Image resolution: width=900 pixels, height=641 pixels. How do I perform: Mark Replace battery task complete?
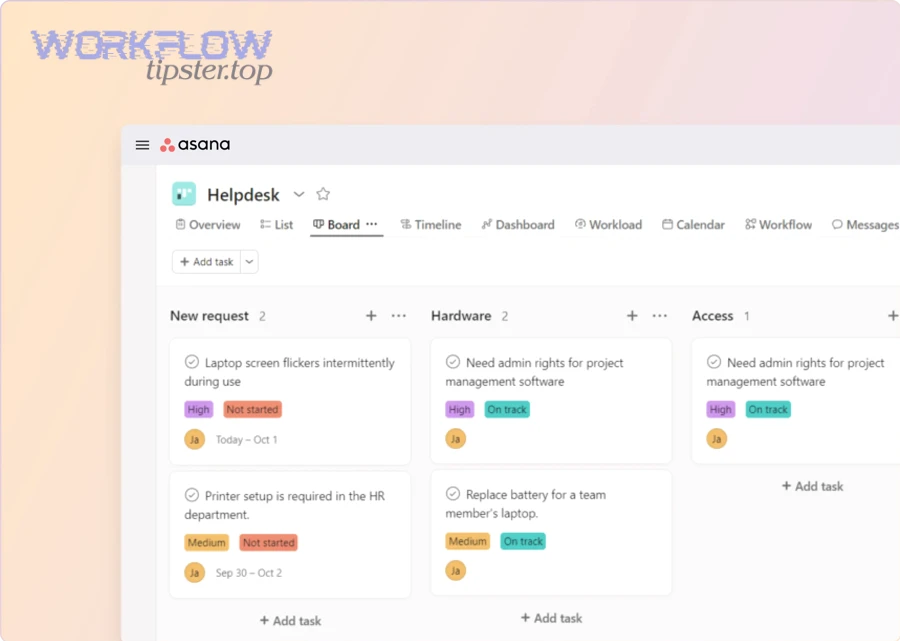click(453, 494)
